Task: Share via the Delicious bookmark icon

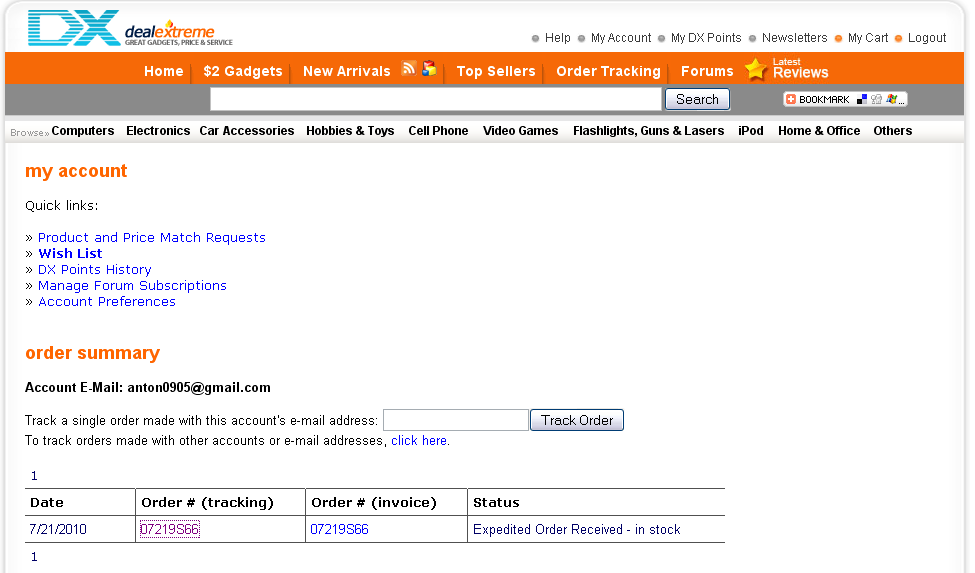Action: (862, 99)
